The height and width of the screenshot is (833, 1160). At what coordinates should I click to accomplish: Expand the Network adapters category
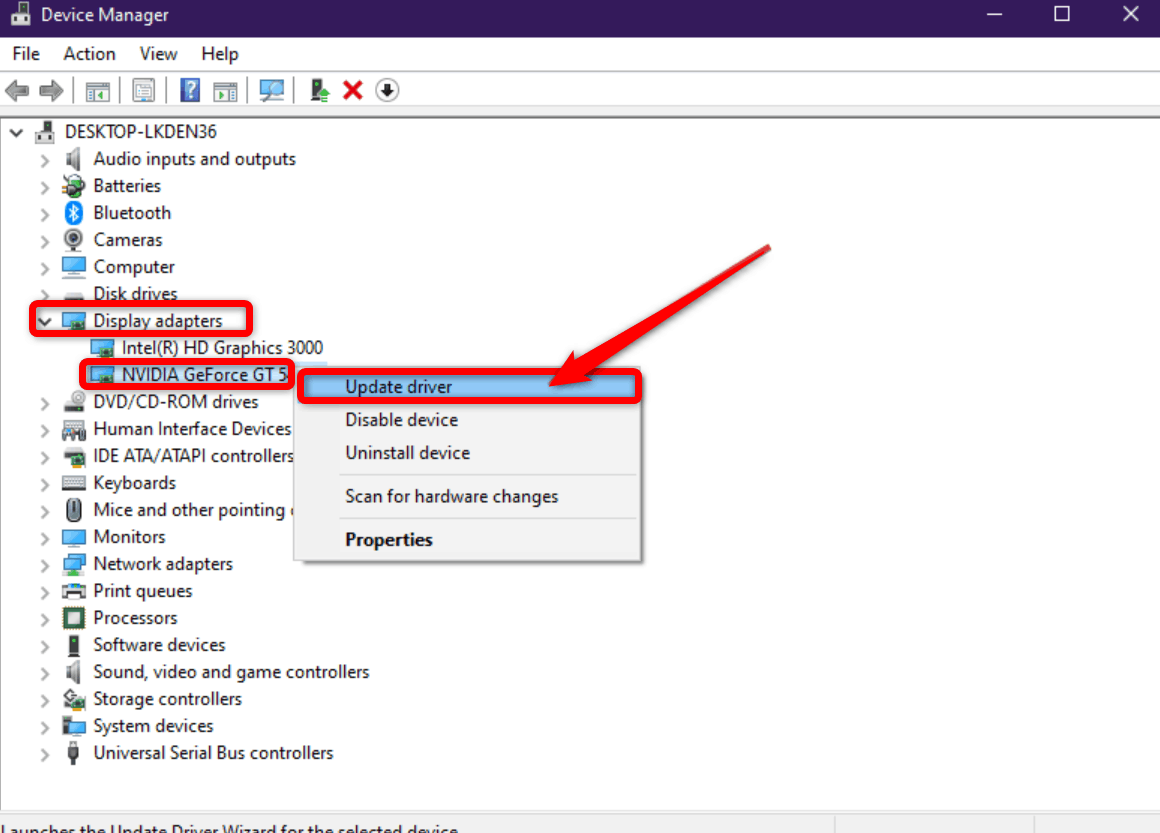(44, 563)
